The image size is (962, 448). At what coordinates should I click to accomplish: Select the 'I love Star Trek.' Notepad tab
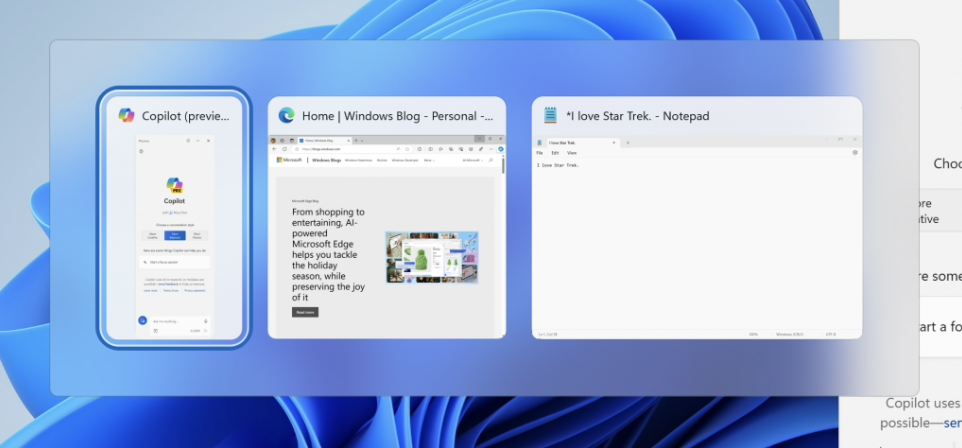[583, 142]
